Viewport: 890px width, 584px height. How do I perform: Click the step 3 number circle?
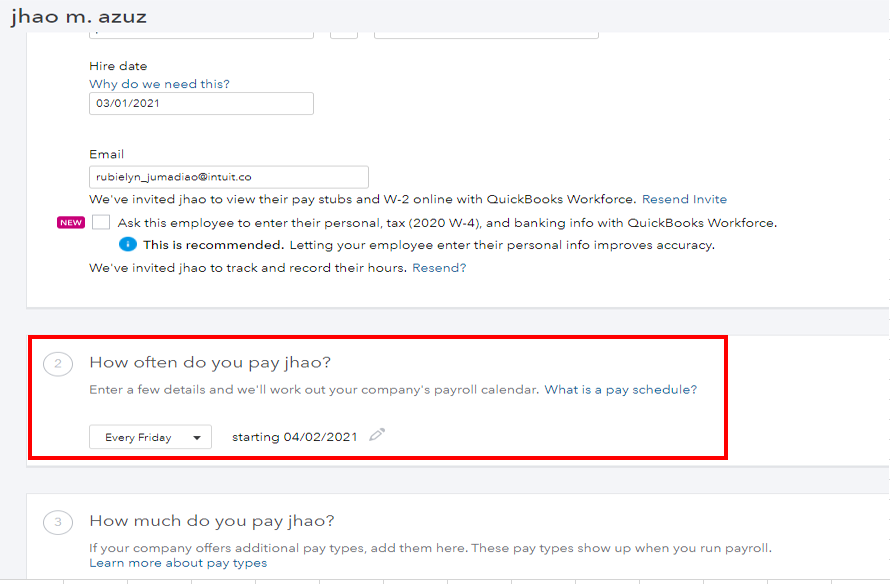[x=57, y=522]
